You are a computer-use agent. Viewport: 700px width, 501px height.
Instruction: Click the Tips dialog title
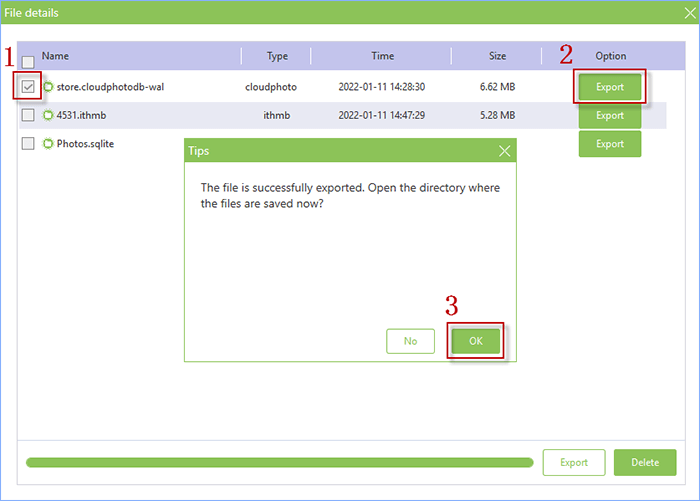click(x=199, y=151)
